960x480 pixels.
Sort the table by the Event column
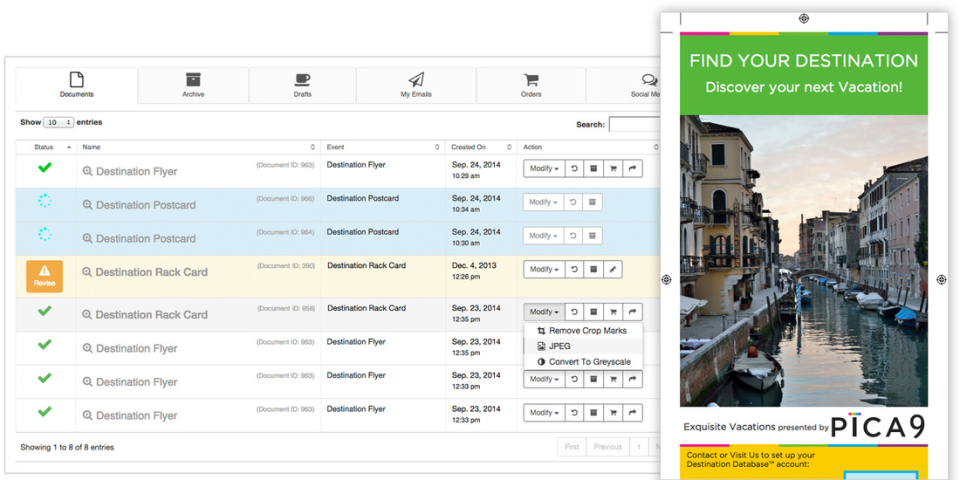coord(383,147)
